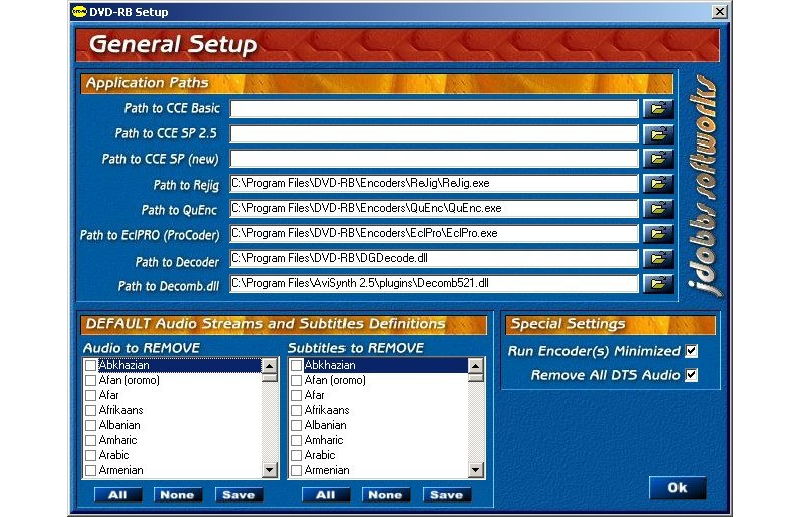Close the DVD-RB Setup window
Image resolution: width=800 pixels, height=517 pixels.
click(719, 11)
